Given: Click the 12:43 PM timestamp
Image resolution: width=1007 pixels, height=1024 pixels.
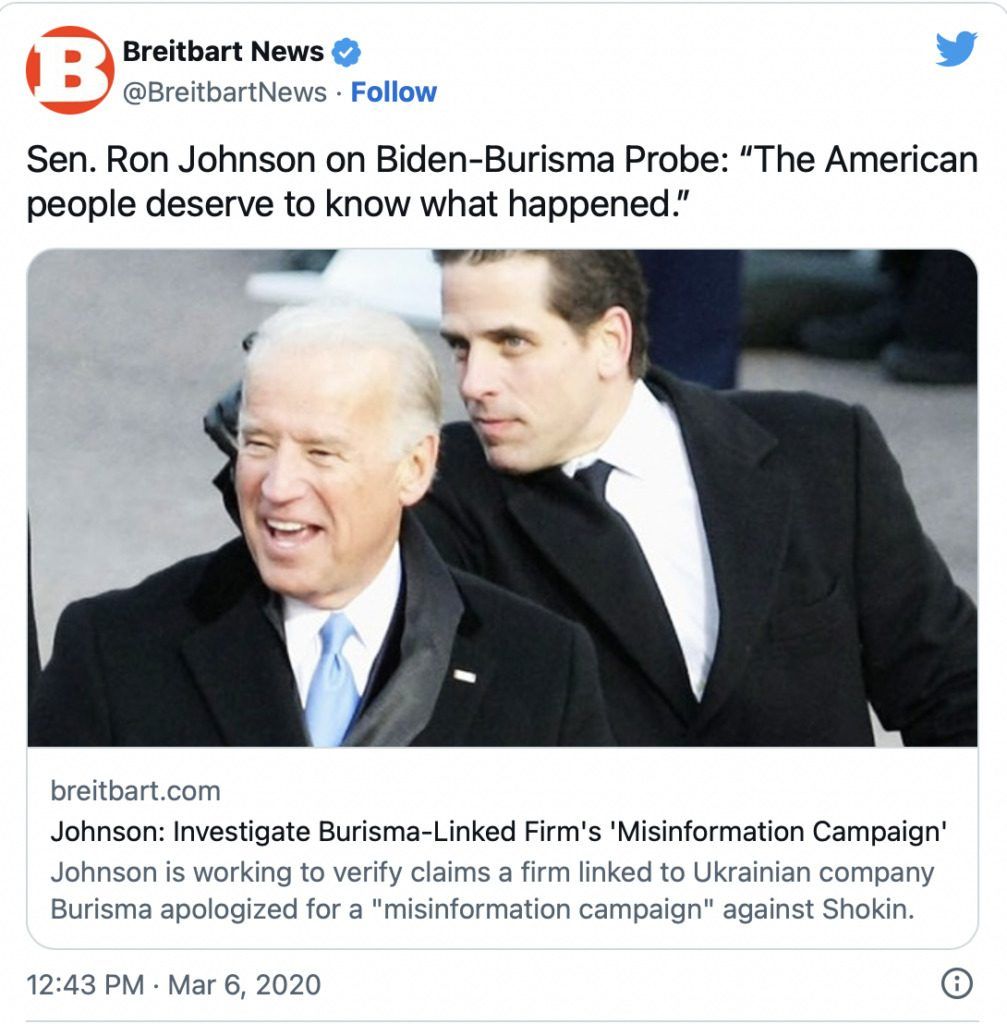Looking at the screenshot, I should point(86,985).
